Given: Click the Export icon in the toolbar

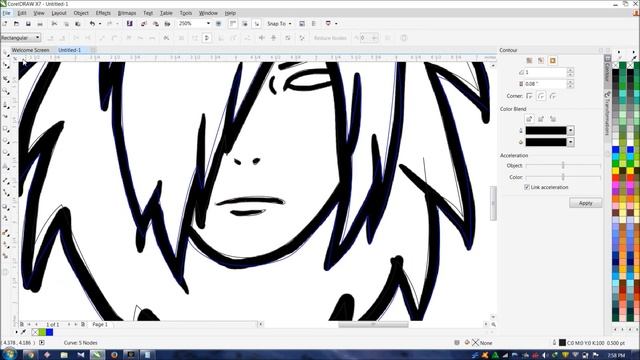Looking at the screenshot, I should click(x=156, y=24).
